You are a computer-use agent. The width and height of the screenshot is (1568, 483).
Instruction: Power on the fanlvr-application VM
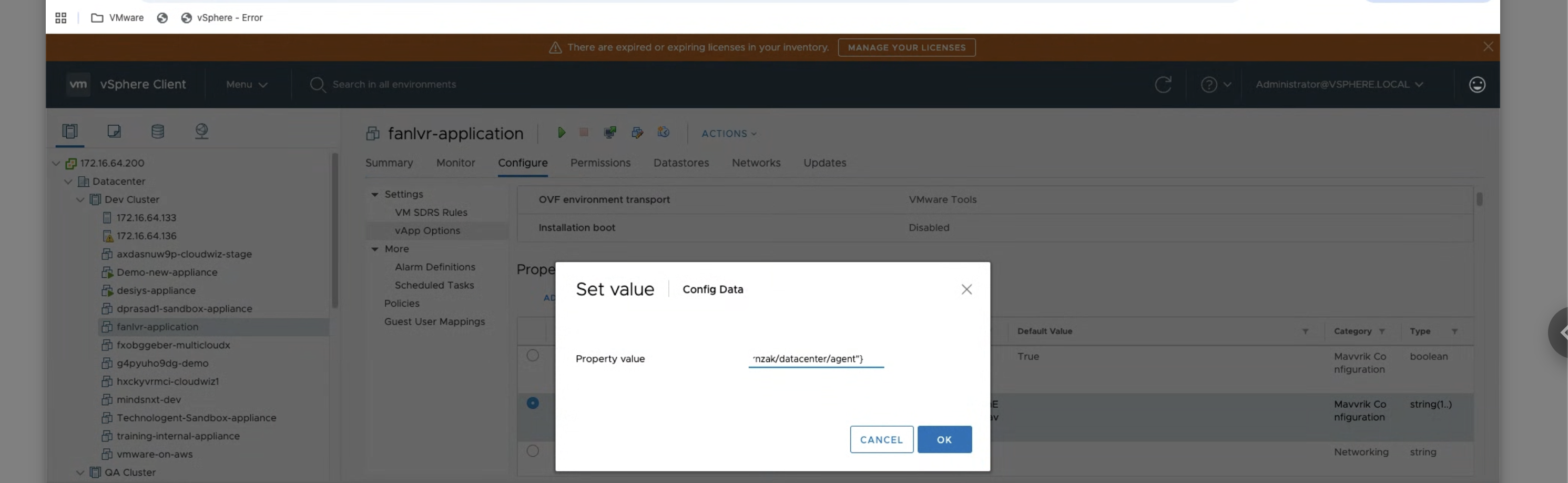(x=561, y=133)
